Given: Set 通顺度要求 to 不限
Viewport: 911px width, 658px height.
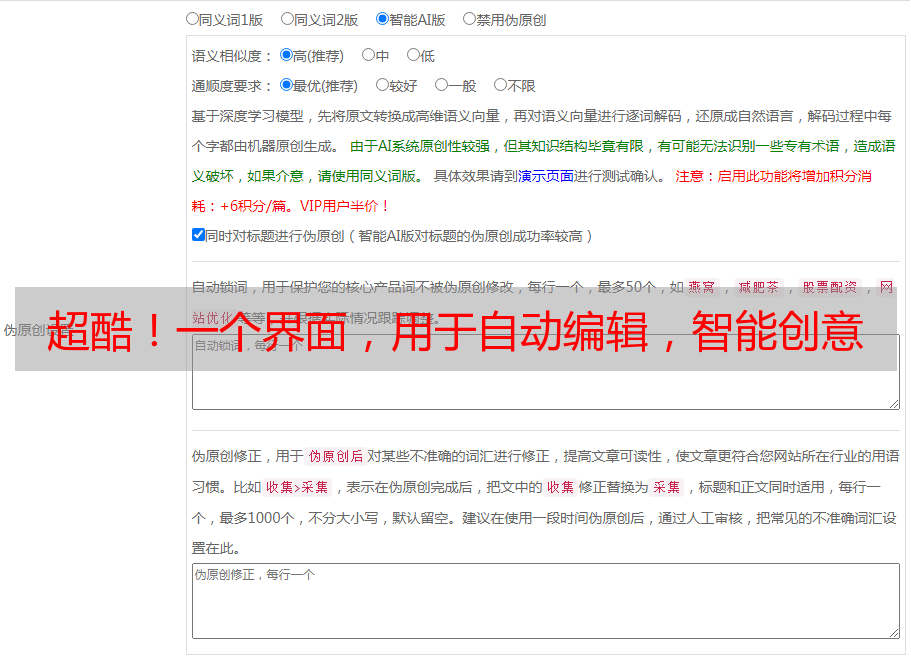Looking at the screenshot, I should pyautogui.click(x=500, y=85).
